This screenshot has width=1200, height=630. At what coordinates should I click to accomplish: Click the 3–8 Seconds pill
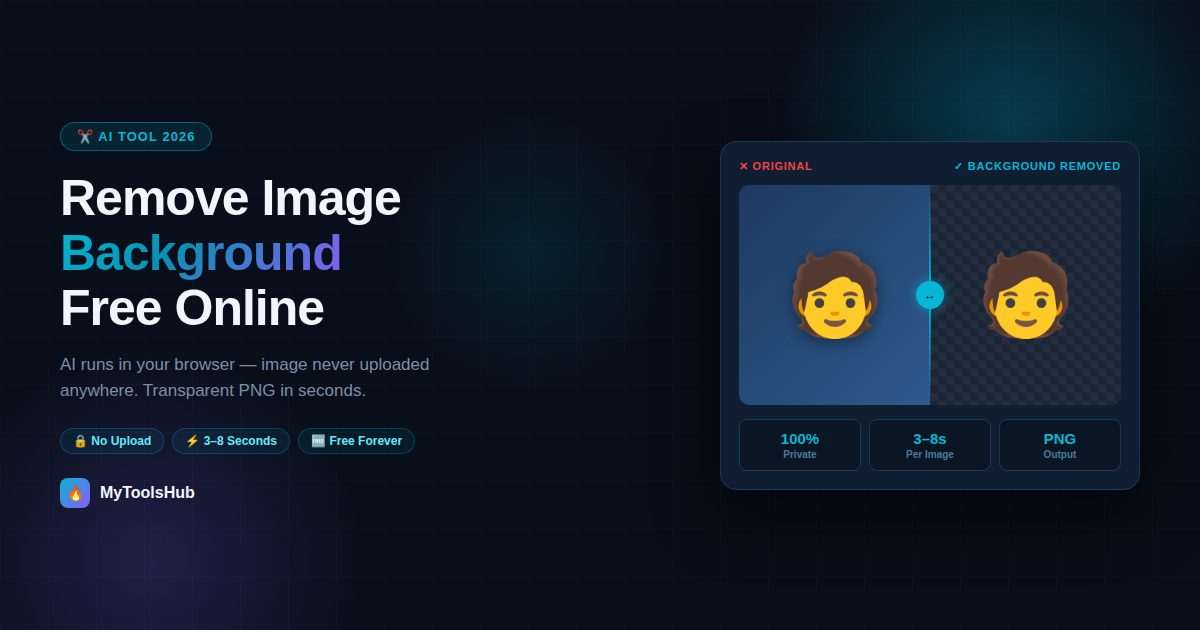231,441
